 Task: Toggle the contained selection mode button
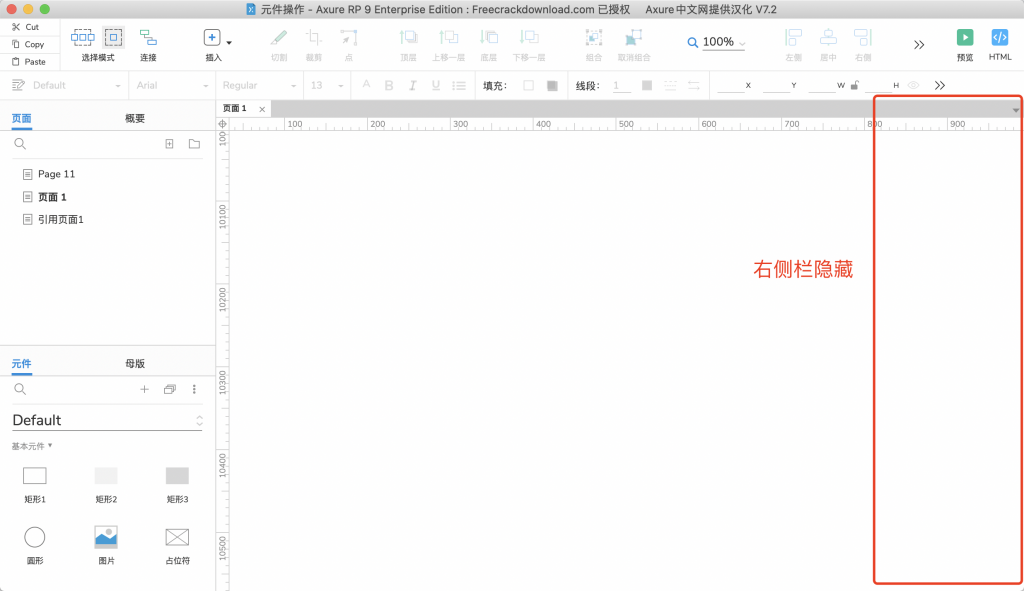[113, 38]
